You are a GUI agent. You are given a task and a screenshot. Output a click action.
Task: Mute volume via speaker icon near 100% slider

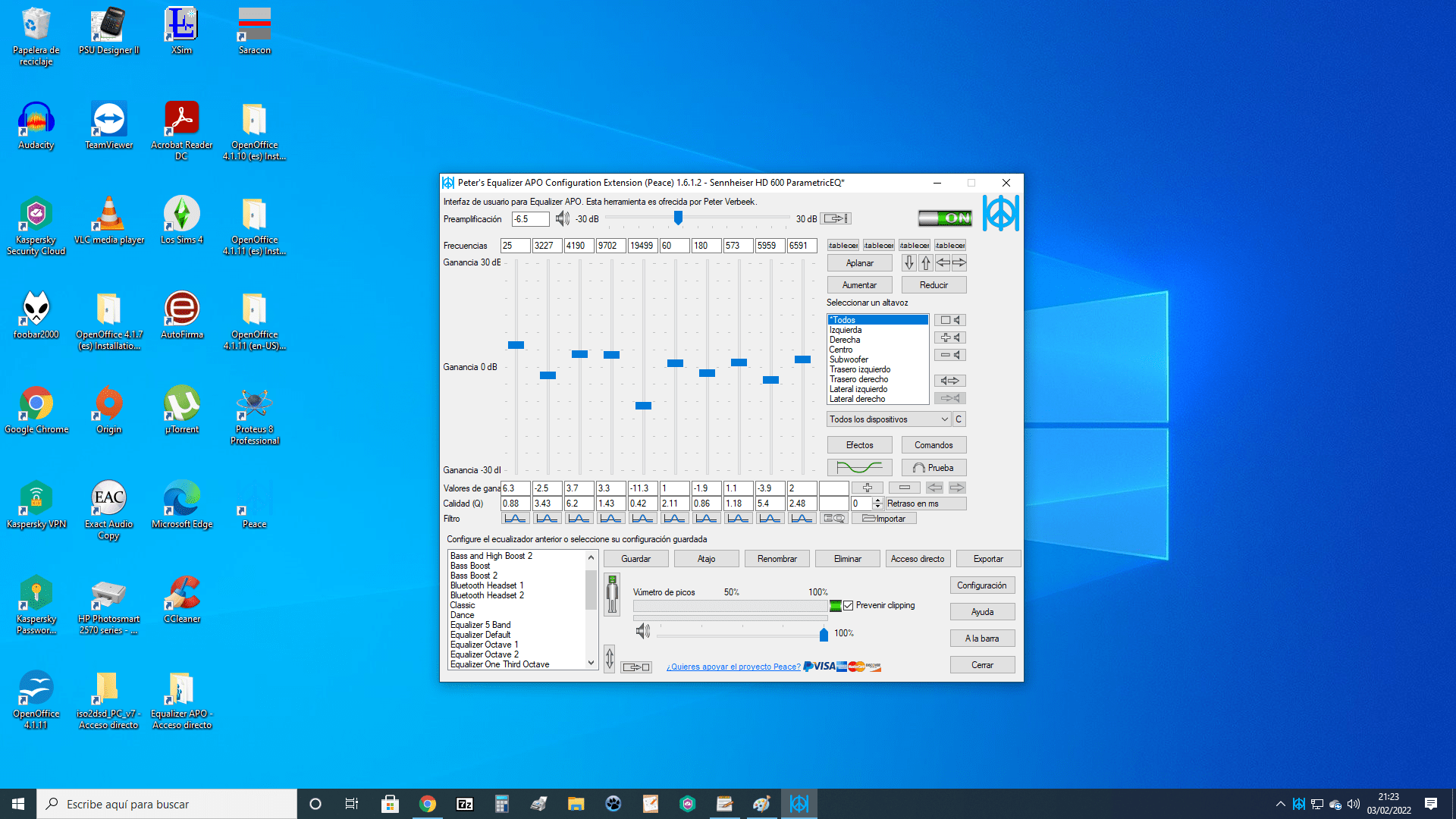pyautogui.click(x=642, y=632)
